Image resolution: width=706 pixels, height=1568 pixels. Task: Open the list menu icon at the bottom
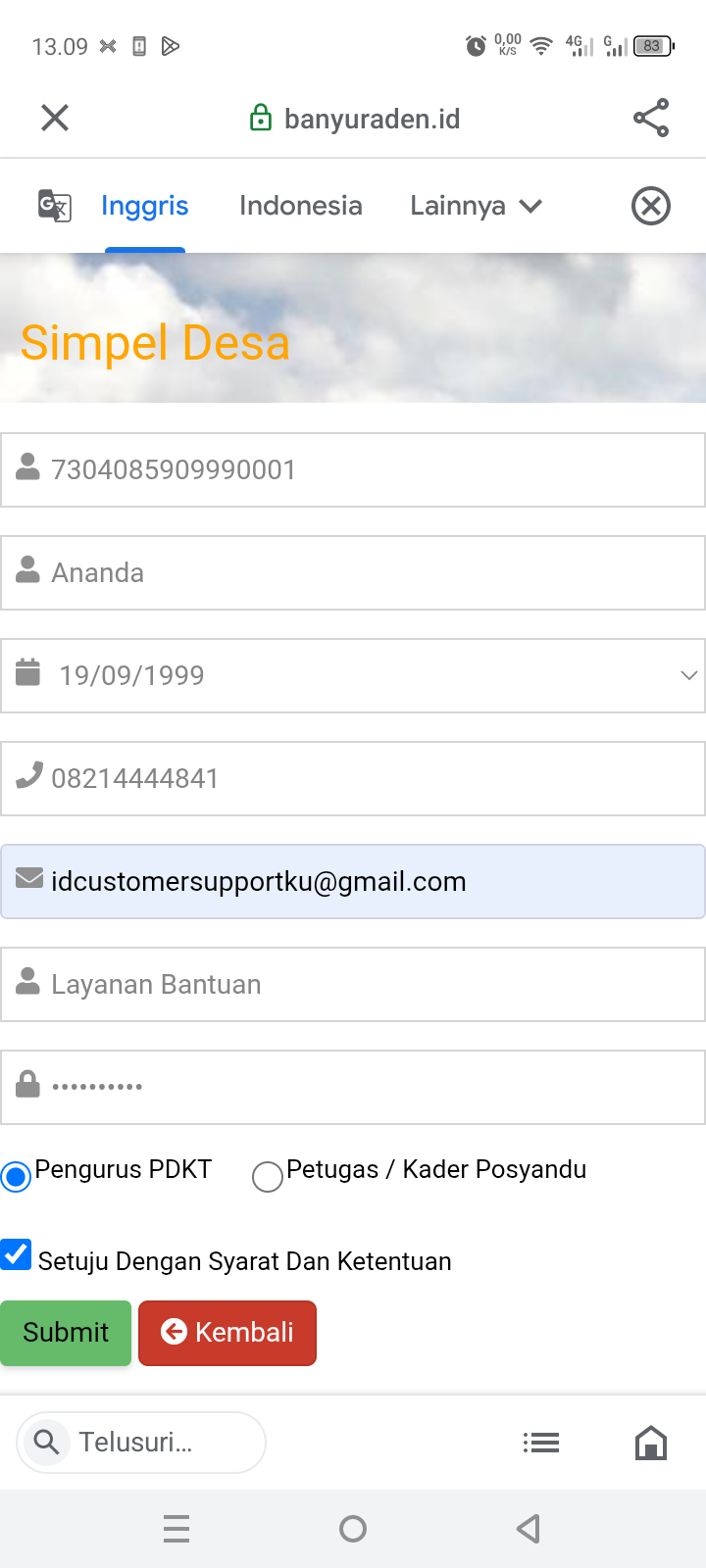pyautogui.click(x=541, y=1443)
